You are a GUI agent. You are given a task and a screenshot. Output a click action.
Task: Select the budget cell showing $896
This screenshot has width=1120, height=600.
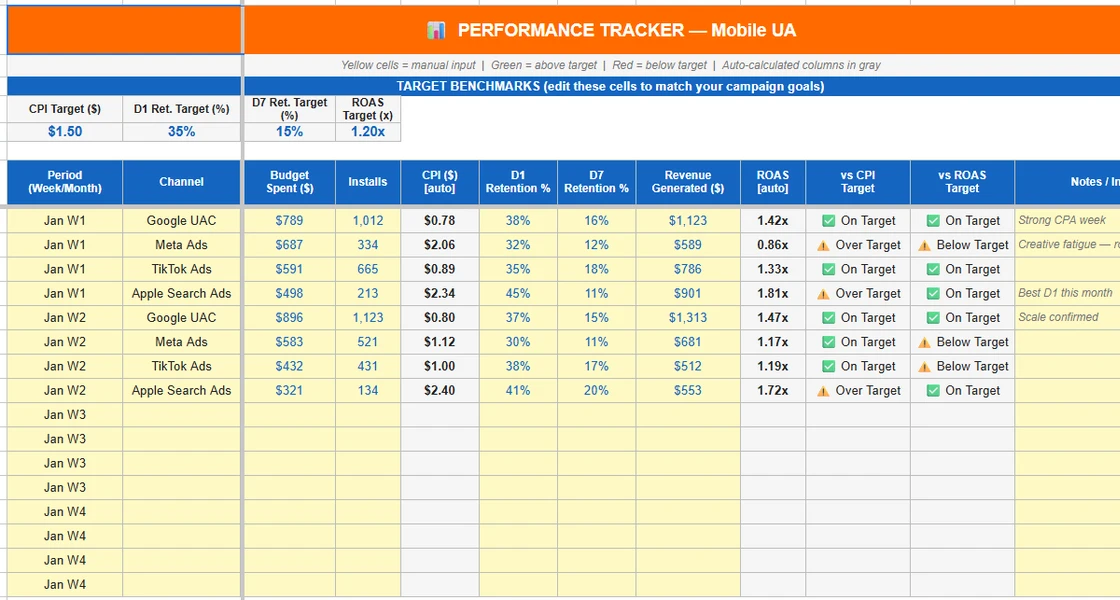coord(289,318)
